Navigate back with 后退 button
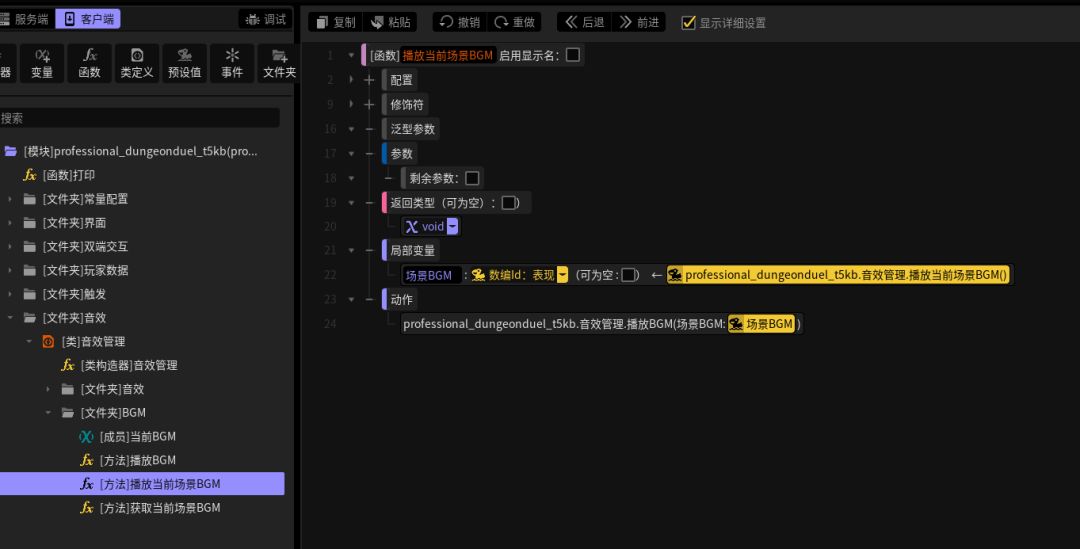1080x549 pixels. pos(585,22)
